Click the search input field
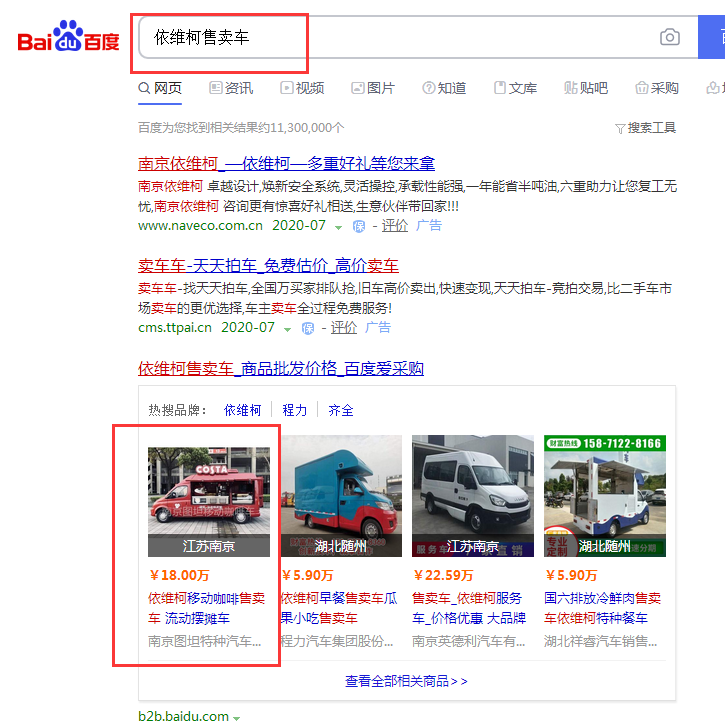 [x=418, y=37]
